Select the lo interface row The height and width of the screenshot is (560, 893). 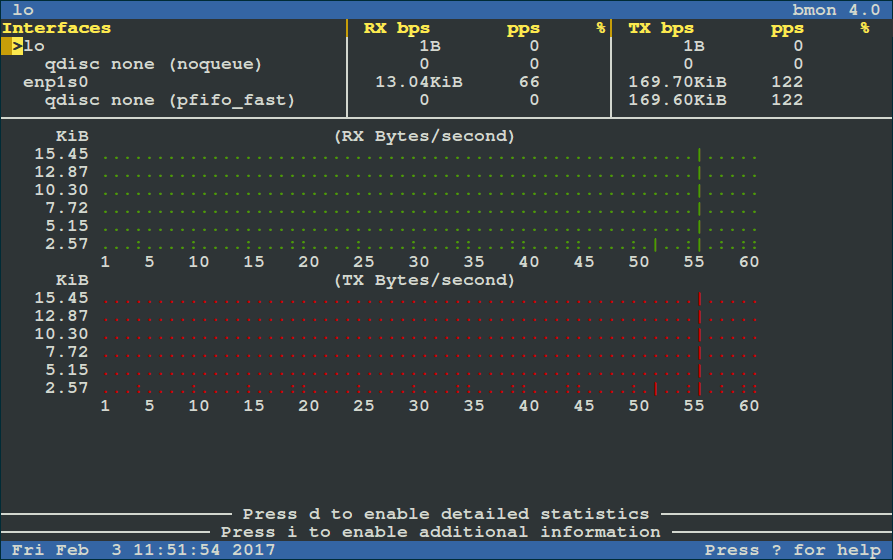click(34, 46)
